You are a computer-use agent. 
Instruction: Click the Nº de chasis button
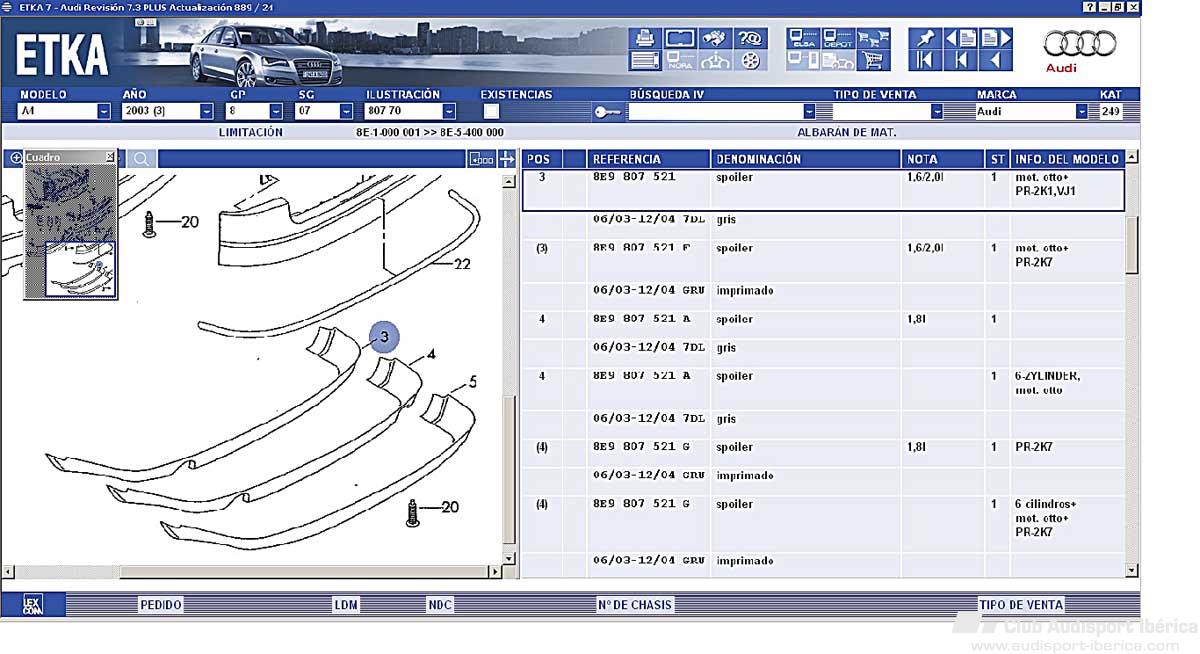pyautogui.click(x=636, y=605)
